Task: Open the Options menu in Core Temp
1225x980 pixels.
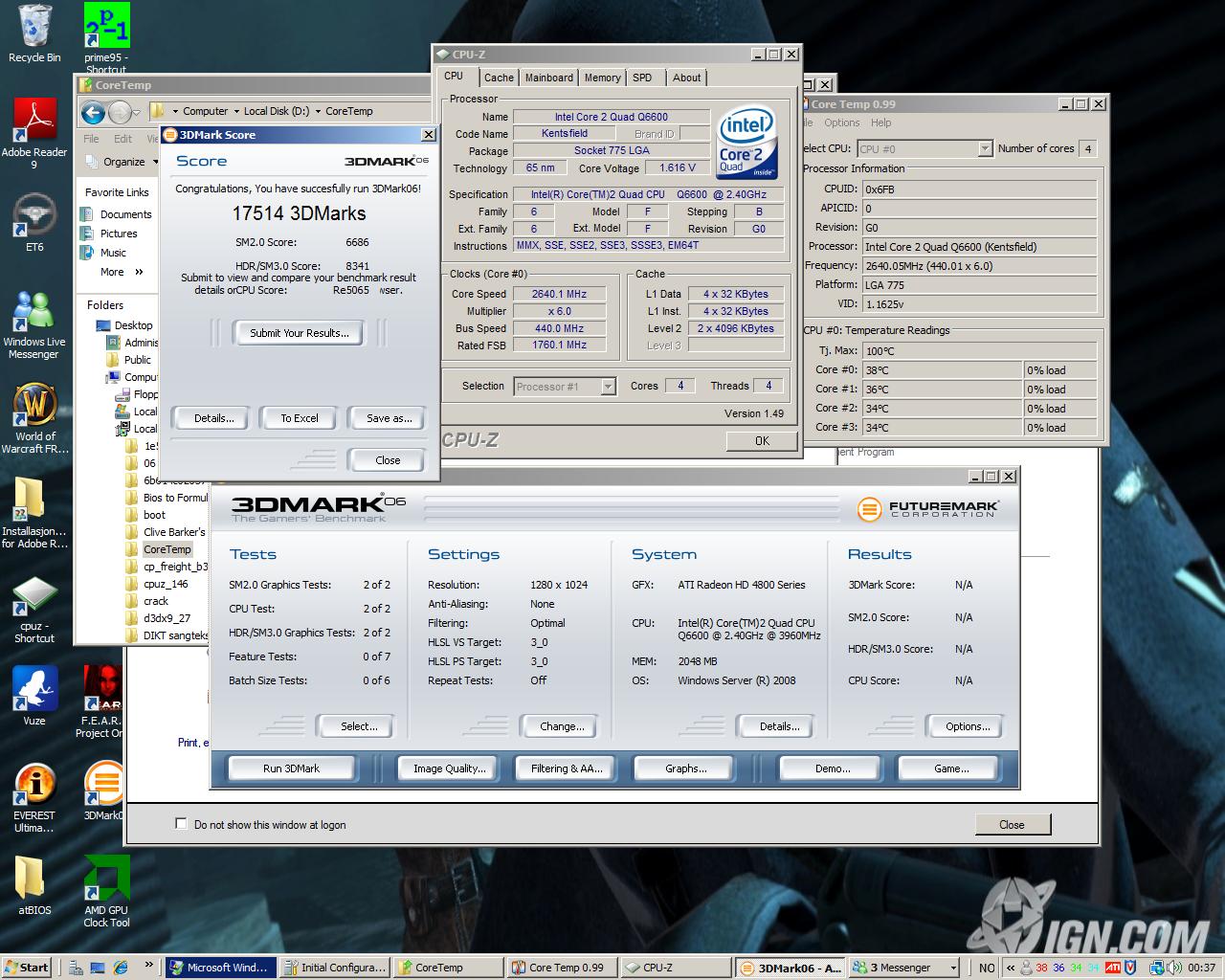Action: 841,122
